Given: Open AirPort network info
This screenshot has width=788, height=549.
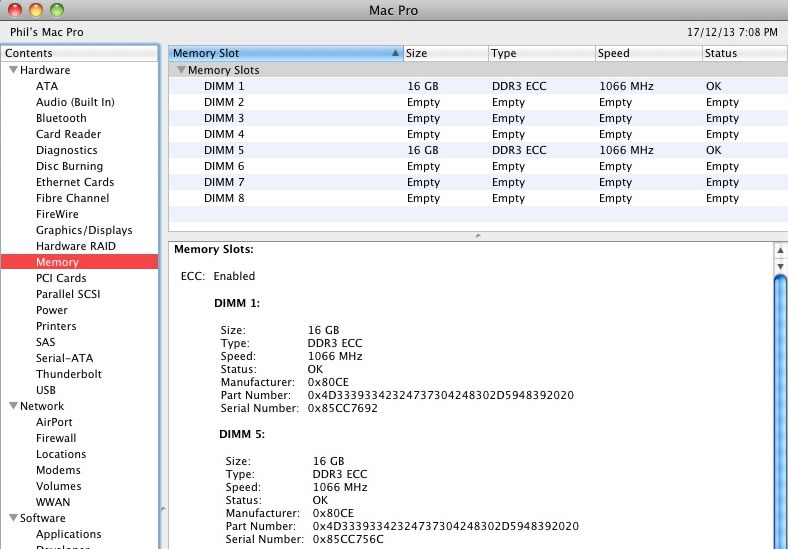Looking at the screenshot, I should coord(54,422).
